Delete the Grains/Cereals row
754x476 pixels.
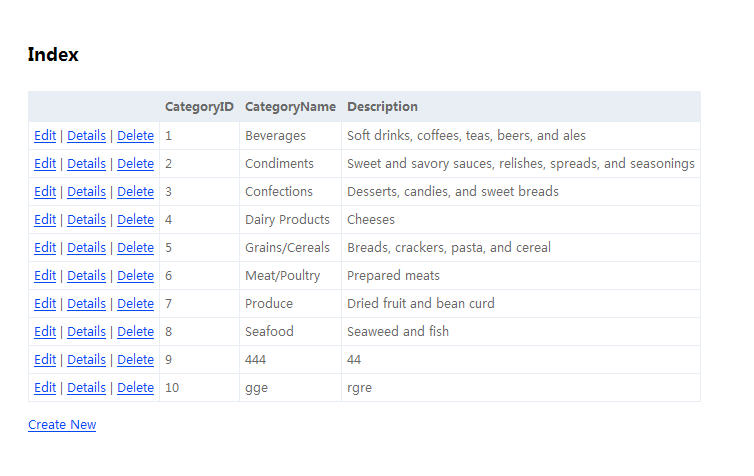135,248
